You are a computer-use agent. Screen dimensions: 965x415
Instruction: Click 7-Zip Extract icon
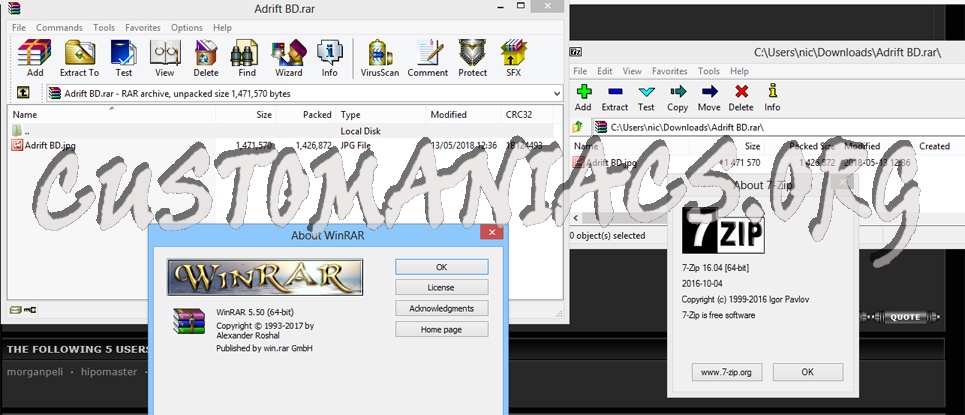(615, 98)
